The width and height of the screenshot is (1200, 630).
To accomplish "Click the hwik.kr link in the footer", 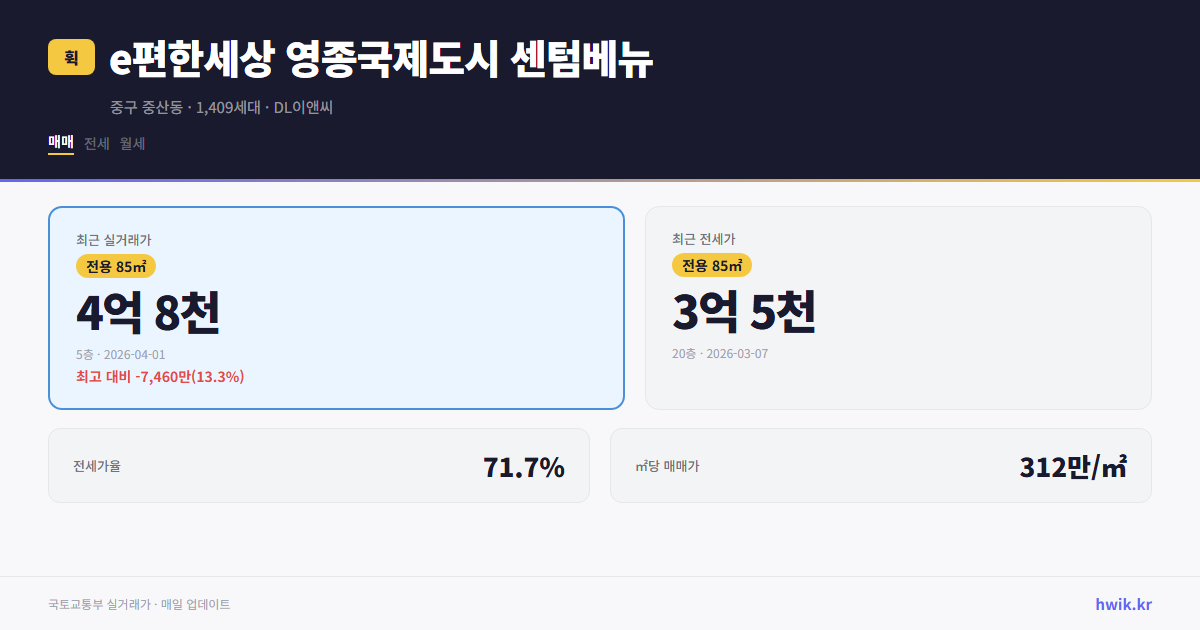I will click(x=1122, y=603).
